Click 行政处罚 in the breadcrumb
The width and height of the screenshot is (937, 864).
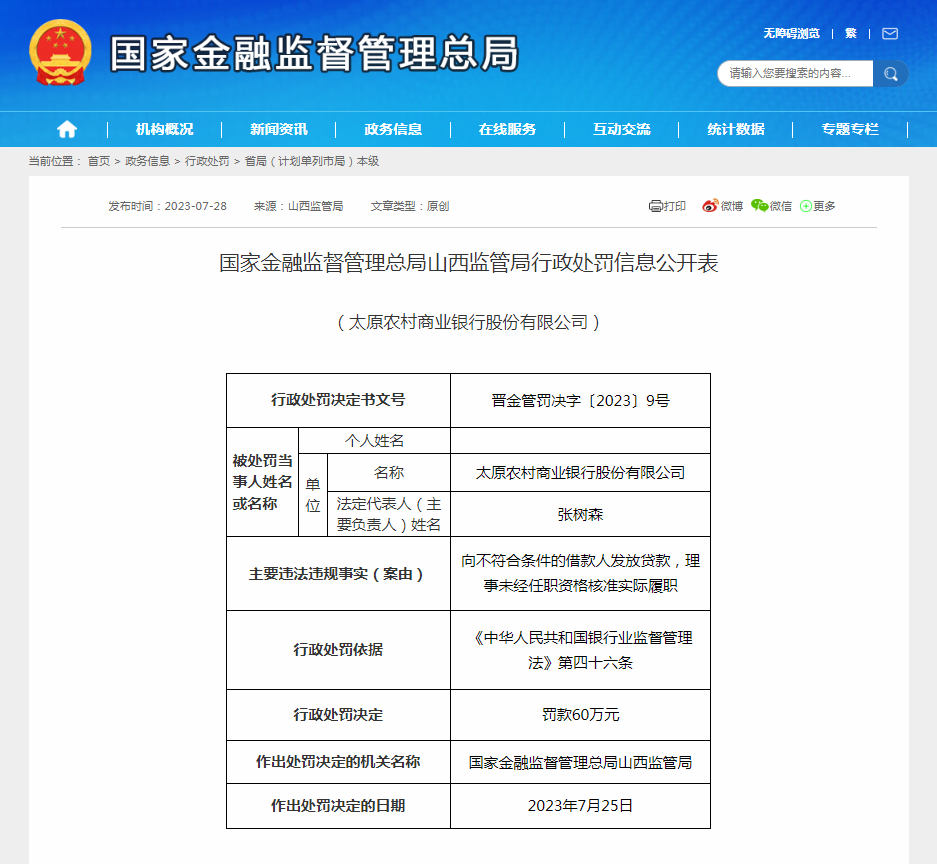click(207, 161)
